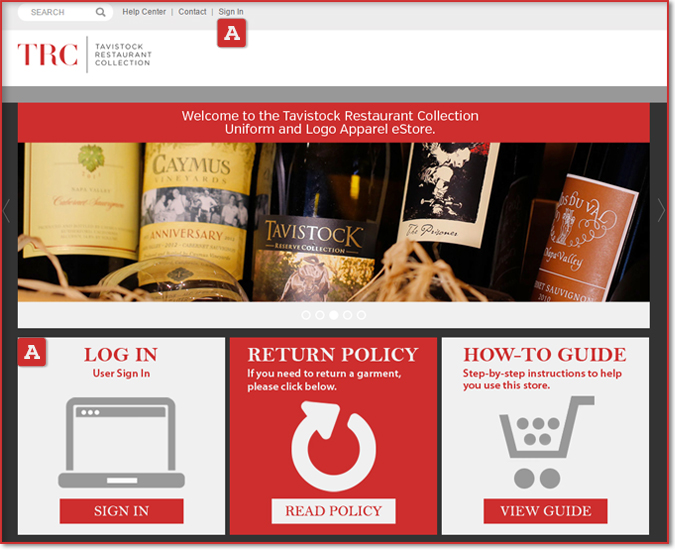Click the red A marker by Sign In

(232, 33)
